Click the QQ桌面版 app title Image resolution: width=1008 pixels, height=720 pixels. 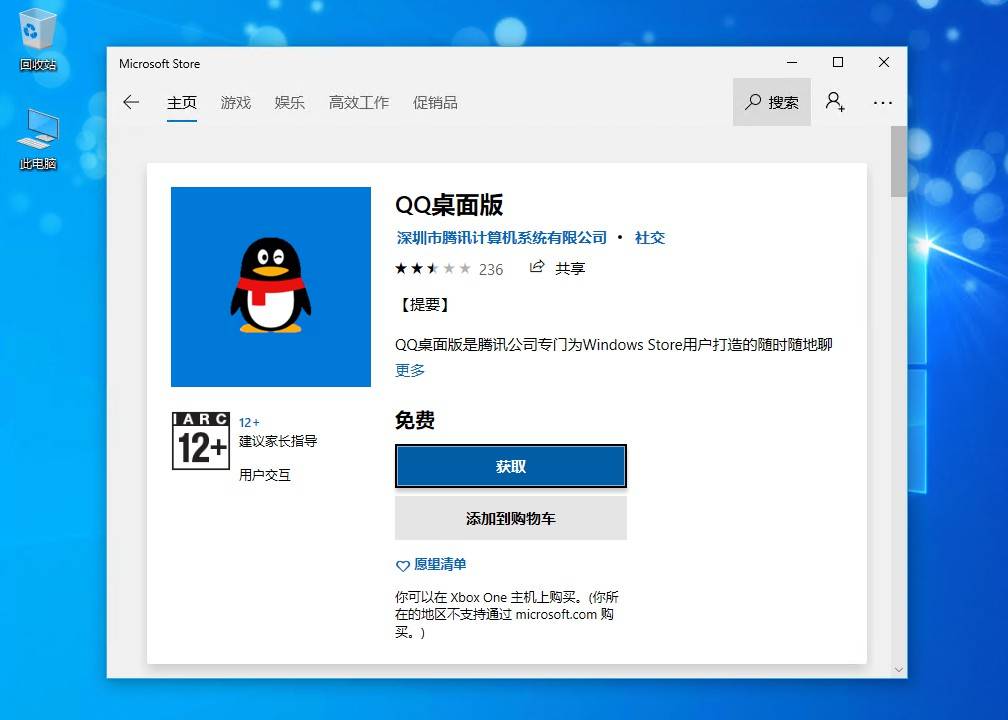[x=449, y=205]
